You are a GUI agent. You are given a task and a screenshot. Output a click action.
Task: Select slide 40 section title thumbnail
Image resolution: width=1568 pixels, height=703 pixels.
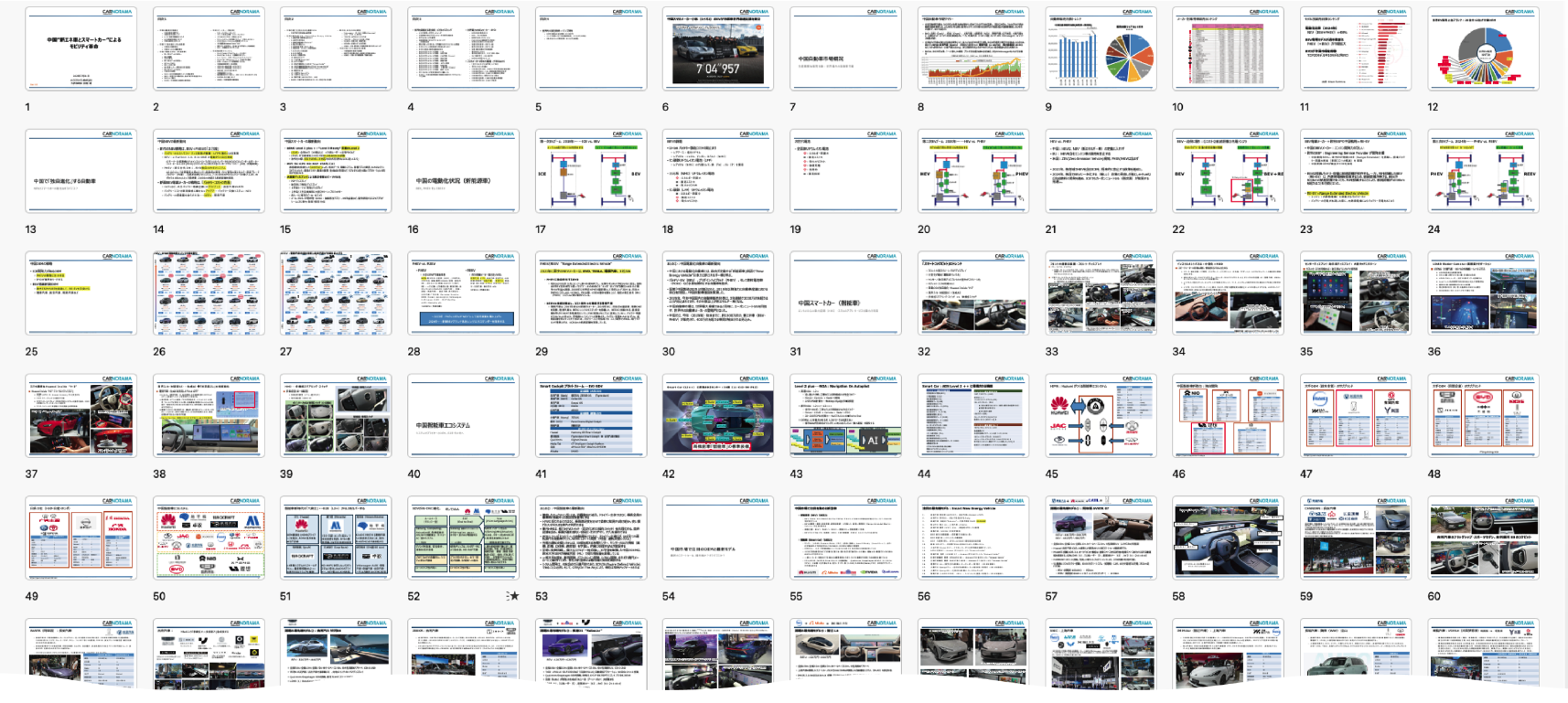(464, 416)
